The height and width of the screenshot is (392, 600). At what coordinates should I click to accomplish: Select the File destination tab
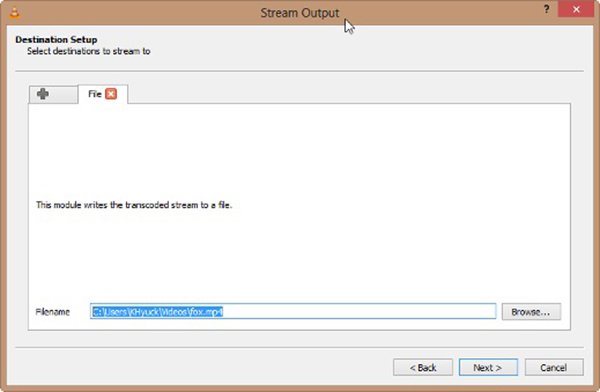(x=103, y=94)
